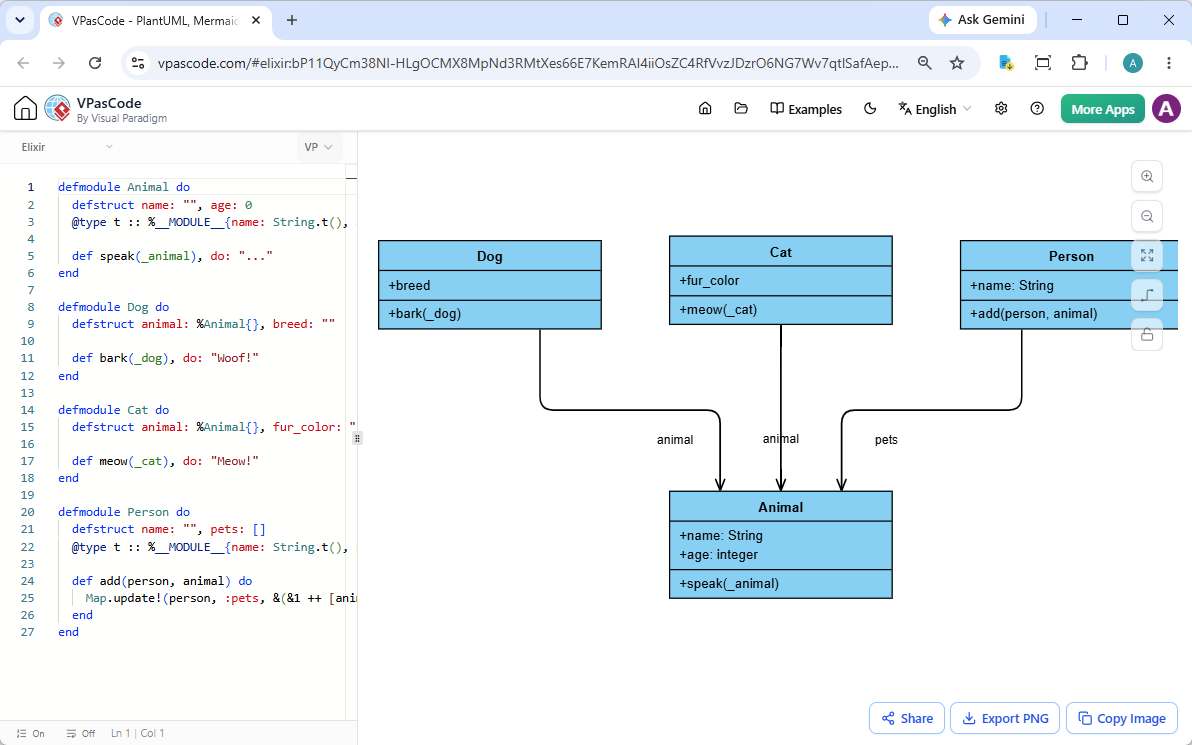Image resolution: width=1192 pixels, height=745 pixels.
Task: Fit diagram to screen icon
Action: [x=1147, y=255]
